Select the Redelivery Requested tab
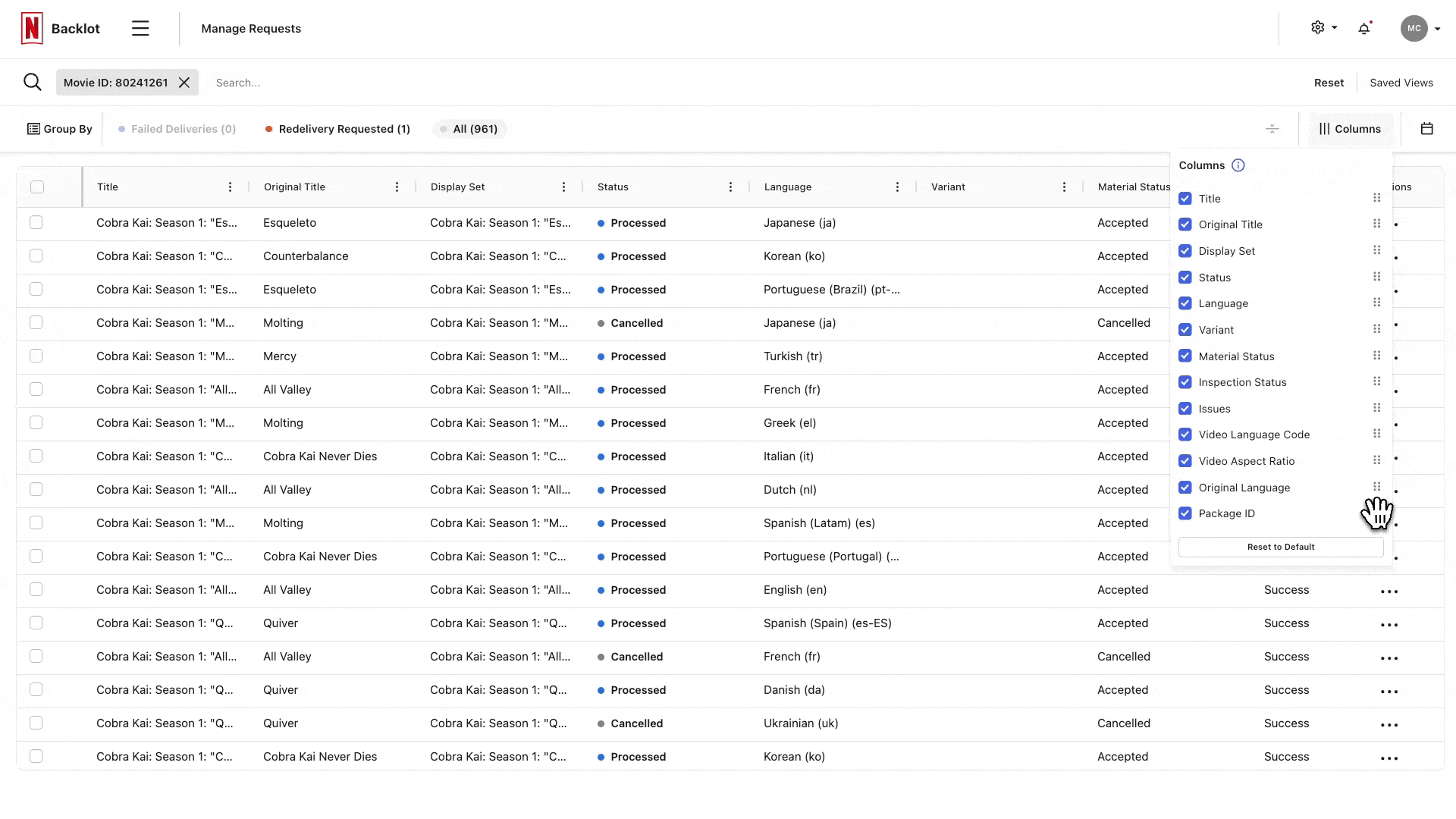The image size is (1456, 819). pyautogui.click(x=337, y=129)
